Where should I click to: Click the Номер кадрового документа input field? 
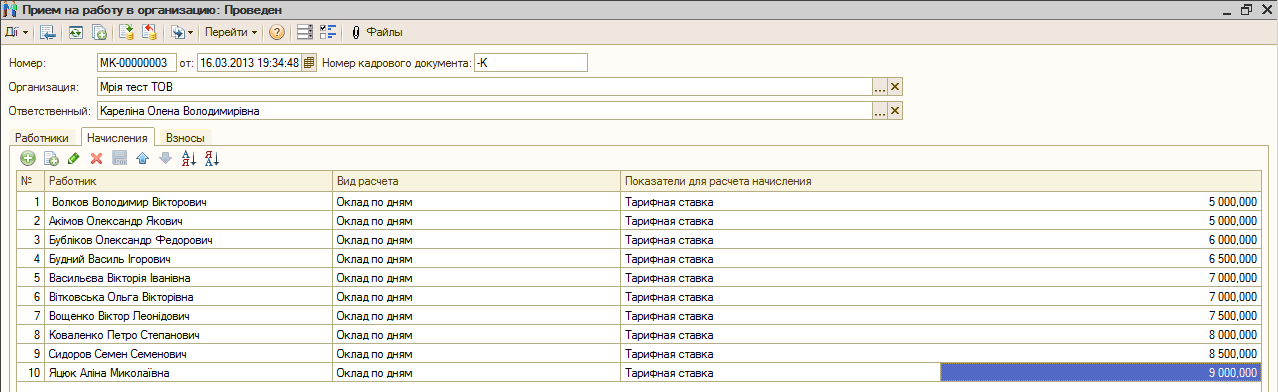[x=531, y=63]
